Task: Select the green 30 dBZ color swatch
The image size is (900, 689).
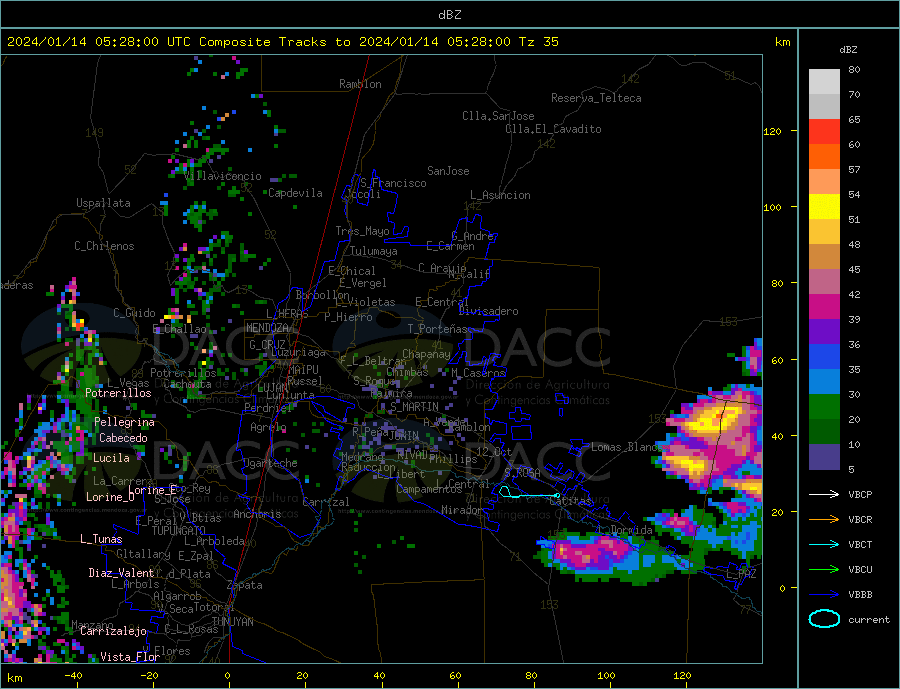Action: [x=824, y=406]
